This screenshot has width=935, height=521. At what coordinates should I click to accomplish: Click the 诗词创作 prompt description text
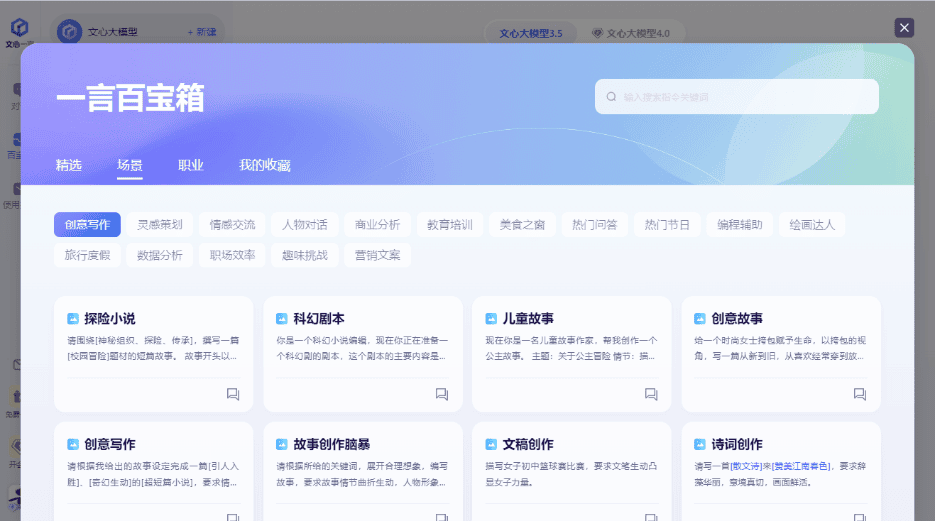(780, 474)
